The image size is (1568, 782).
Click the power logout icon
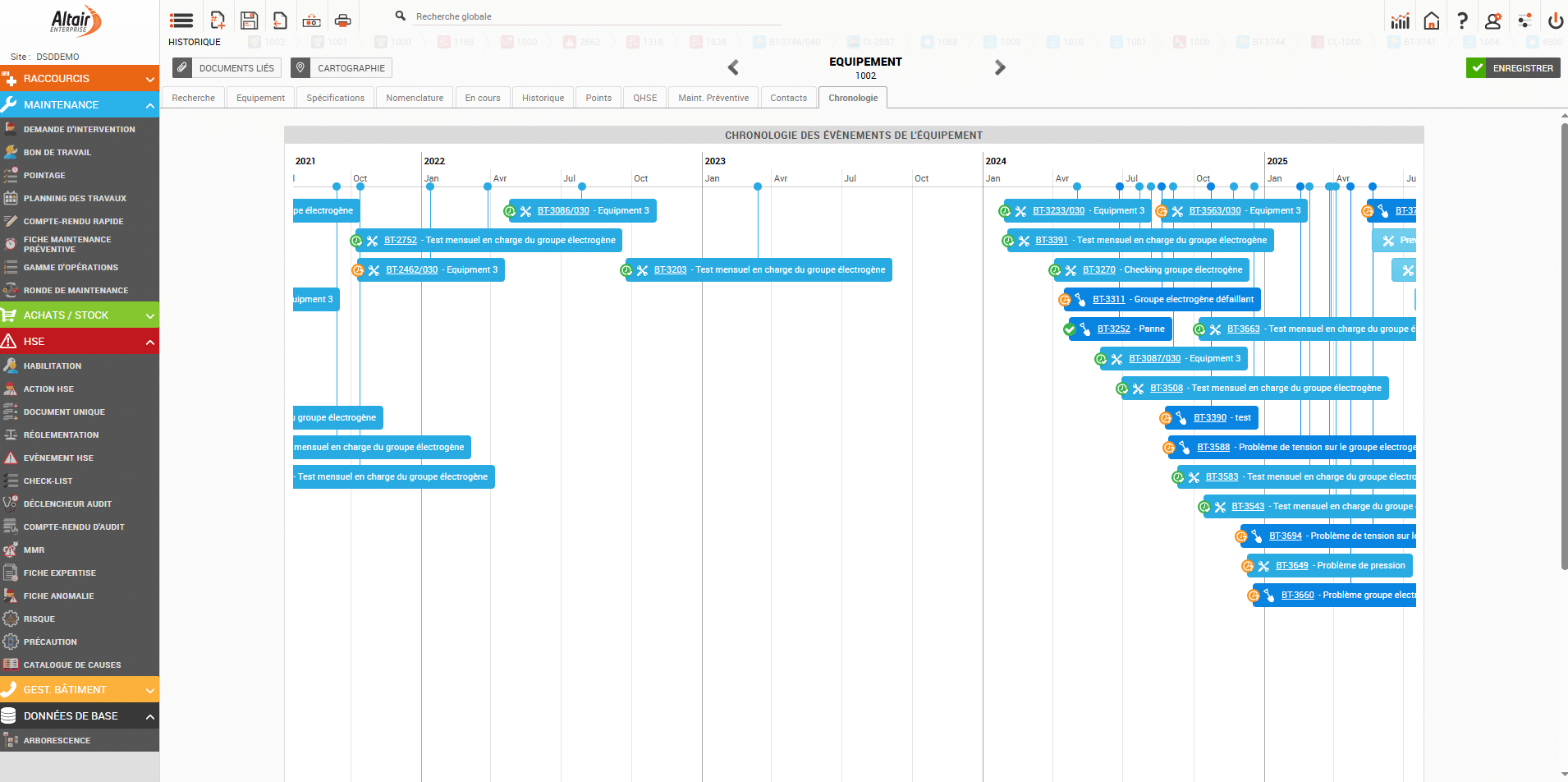(1555, 21)
